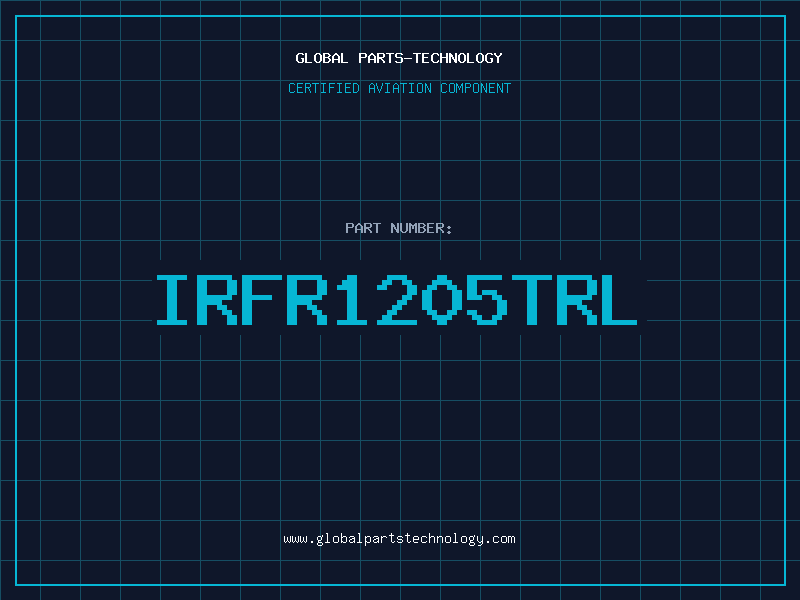The height and width of the screenshot is (600, 800).
Task: Open the www.globalpartstechnology.com link
Action: (x=399, y=539)
